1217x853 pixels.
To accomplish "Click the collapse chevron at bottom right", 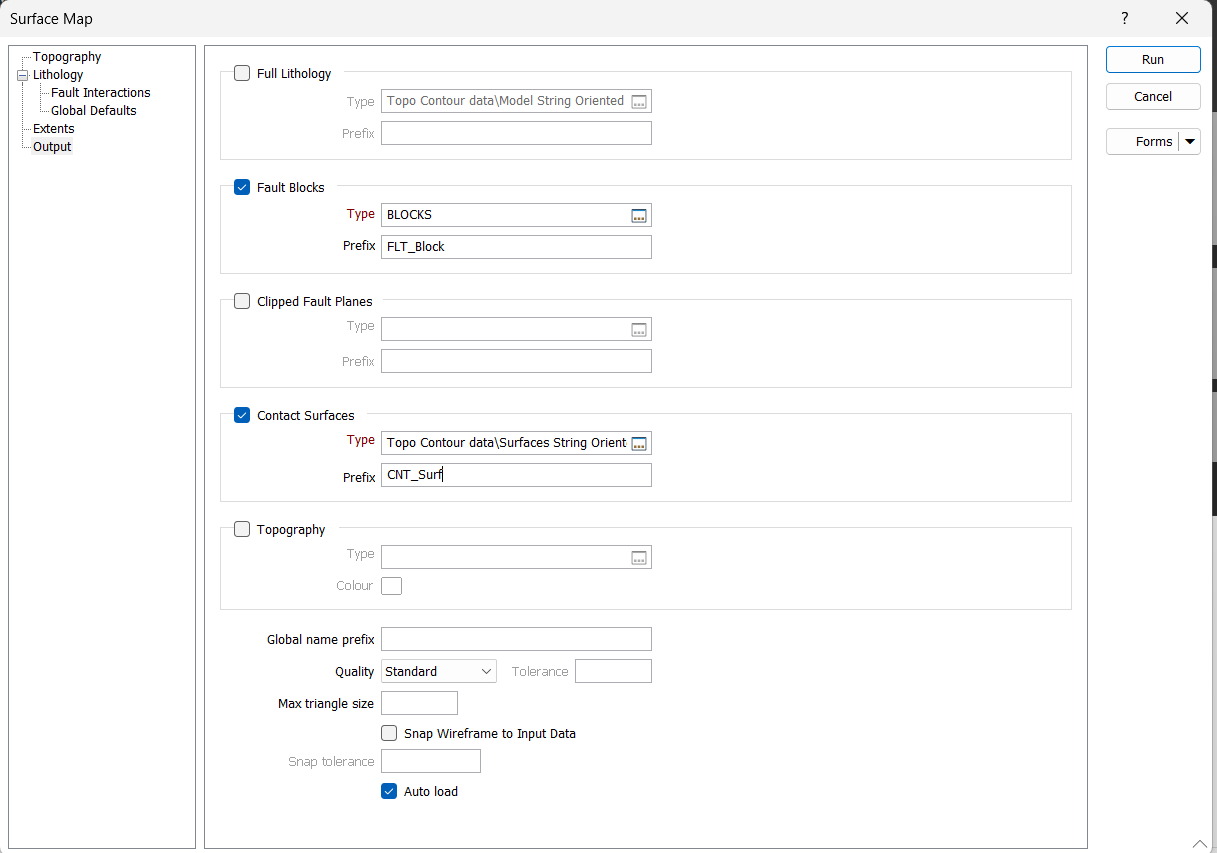I will coord(1199,843).
